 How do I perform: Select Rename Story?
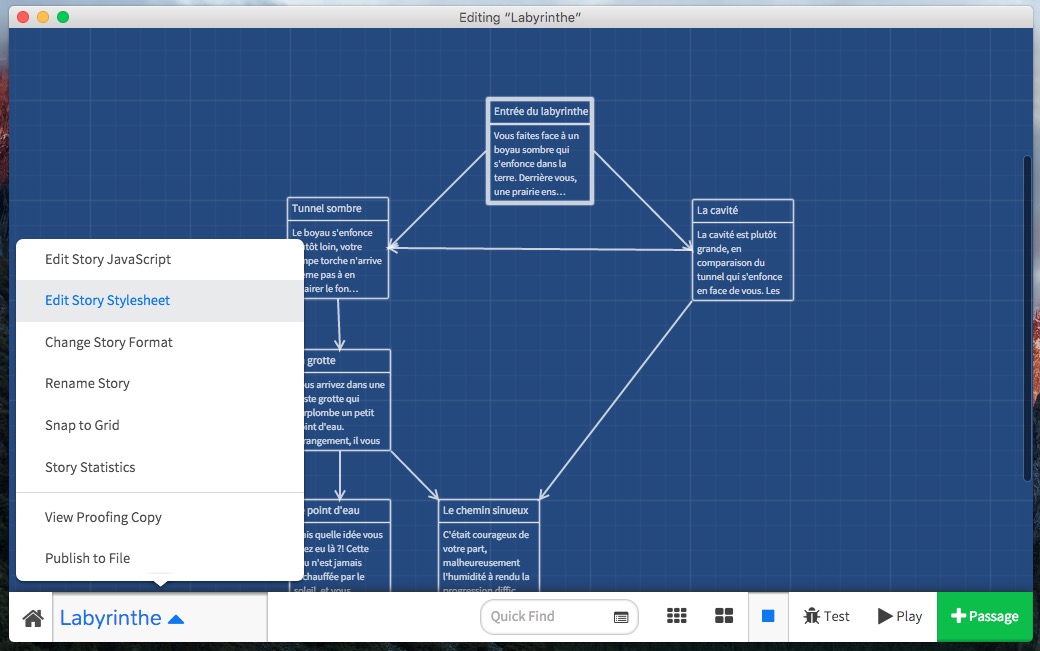(x=87, y=383)
